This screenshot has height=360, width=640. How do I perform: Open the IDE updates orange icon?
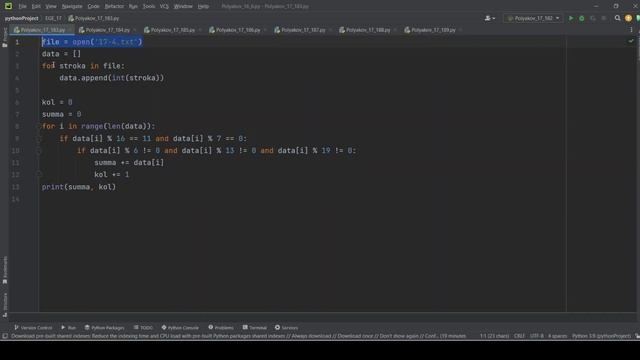628,18
